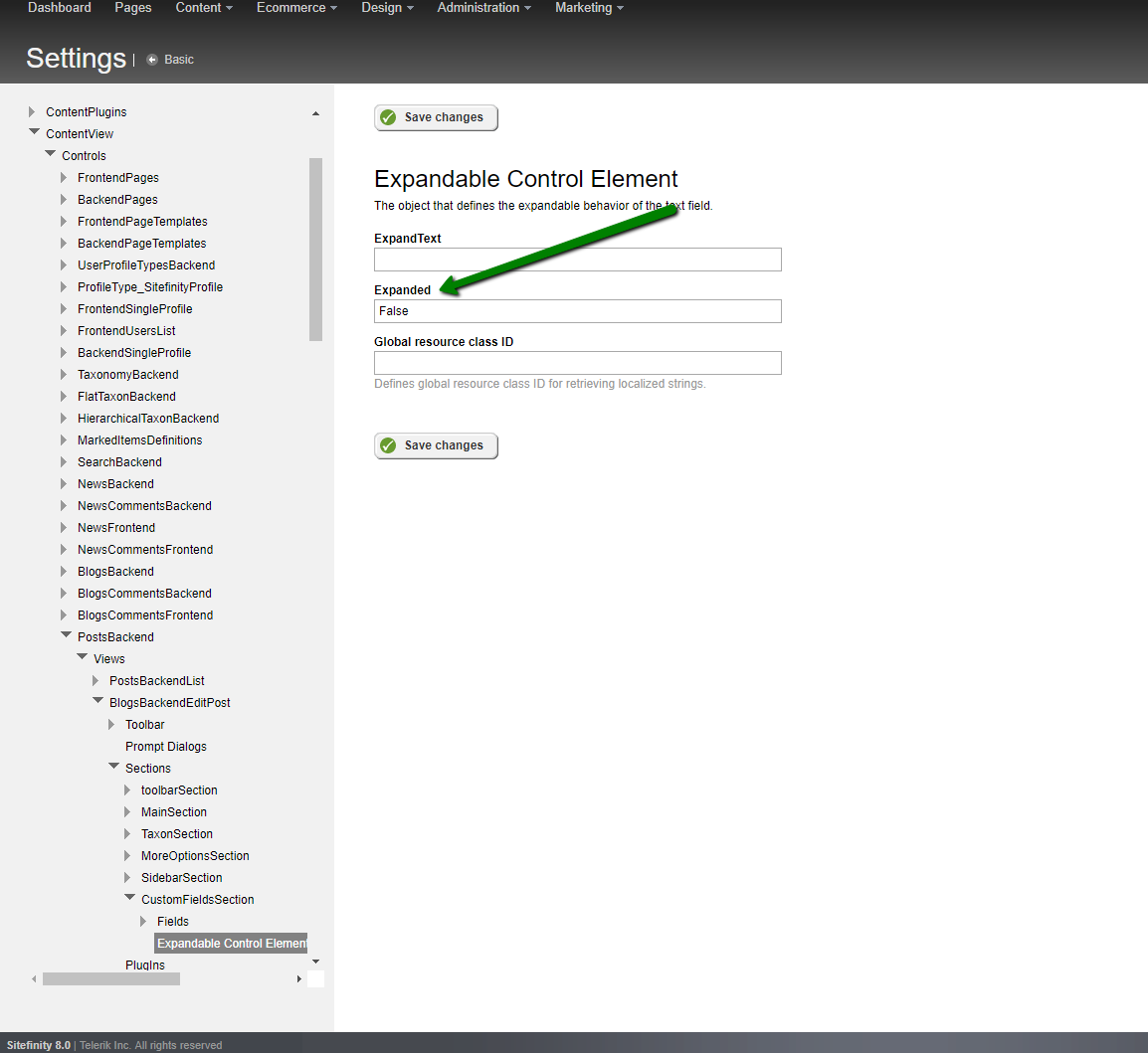Viewport: 1148px width, 1053px height.
Task: Open the Design dropdown menu
Action: [387, 8]
